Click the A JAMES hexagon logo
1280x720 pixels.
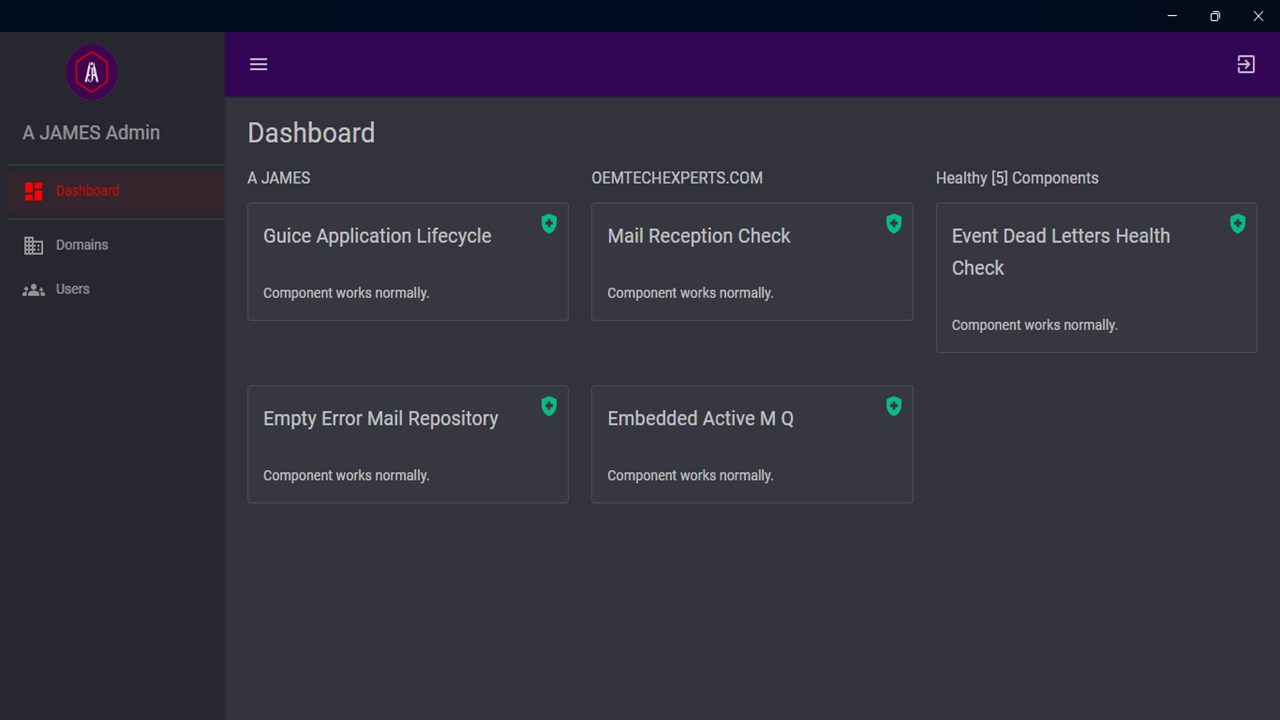[x=92, y=72]
